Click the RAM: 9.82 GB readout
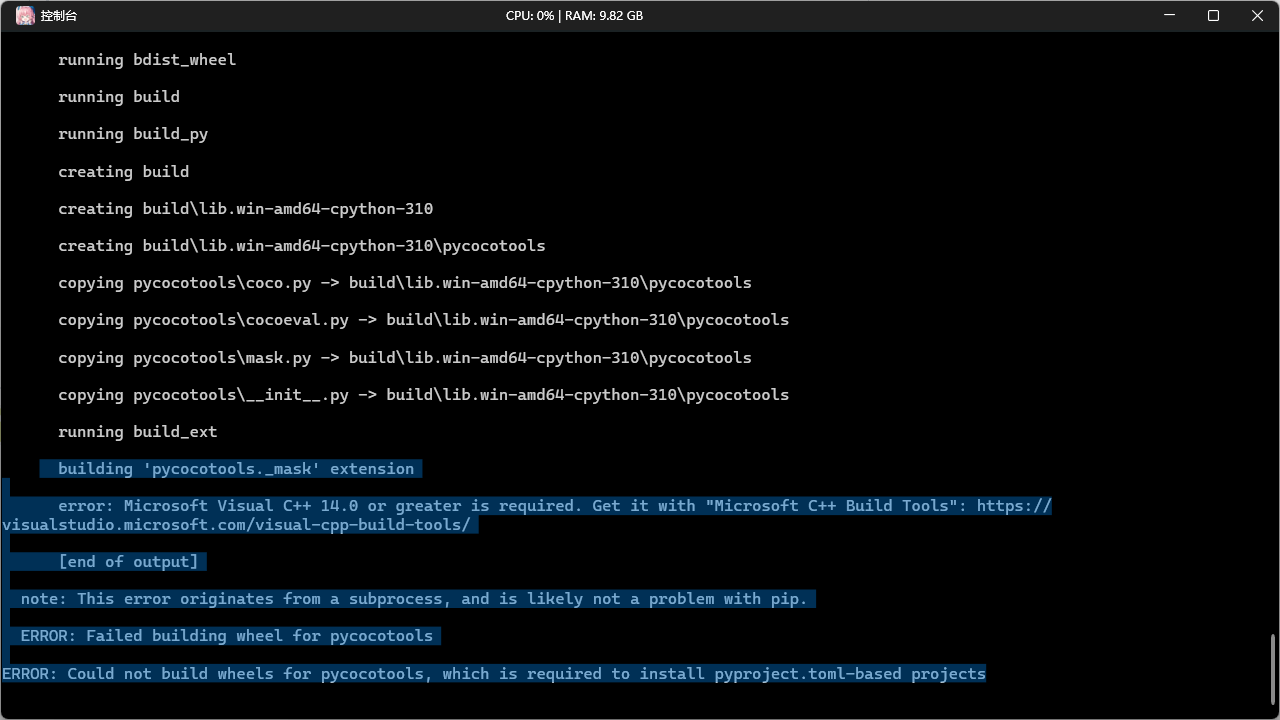 [605, 15]
